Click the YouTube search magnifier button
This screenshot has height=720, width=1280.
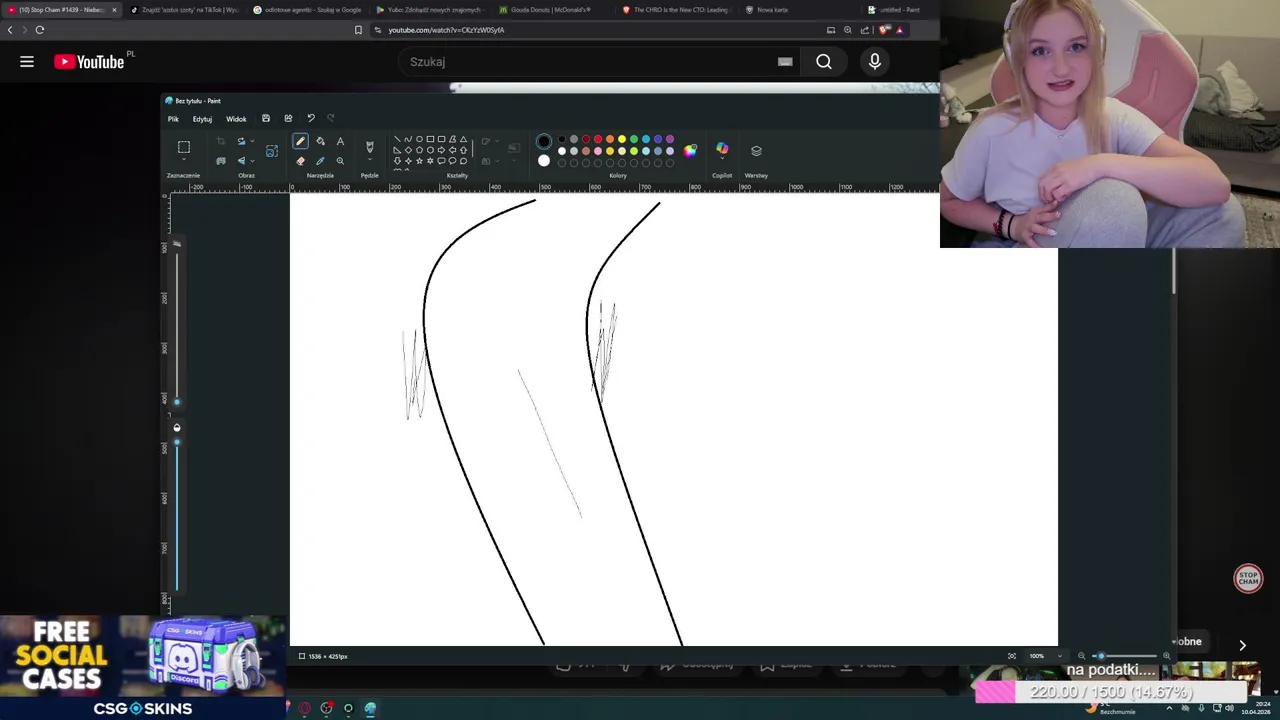click(x=823, y=62)
